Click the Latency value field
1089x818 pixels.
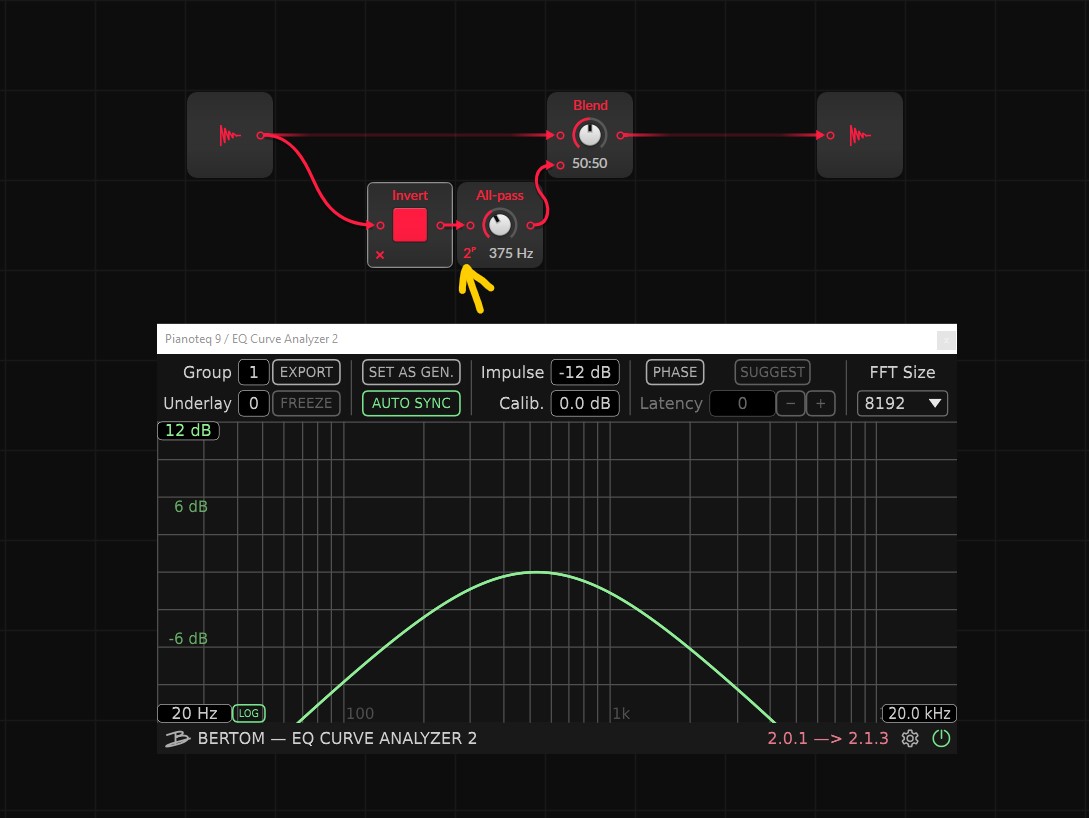(x=742, y=403)
